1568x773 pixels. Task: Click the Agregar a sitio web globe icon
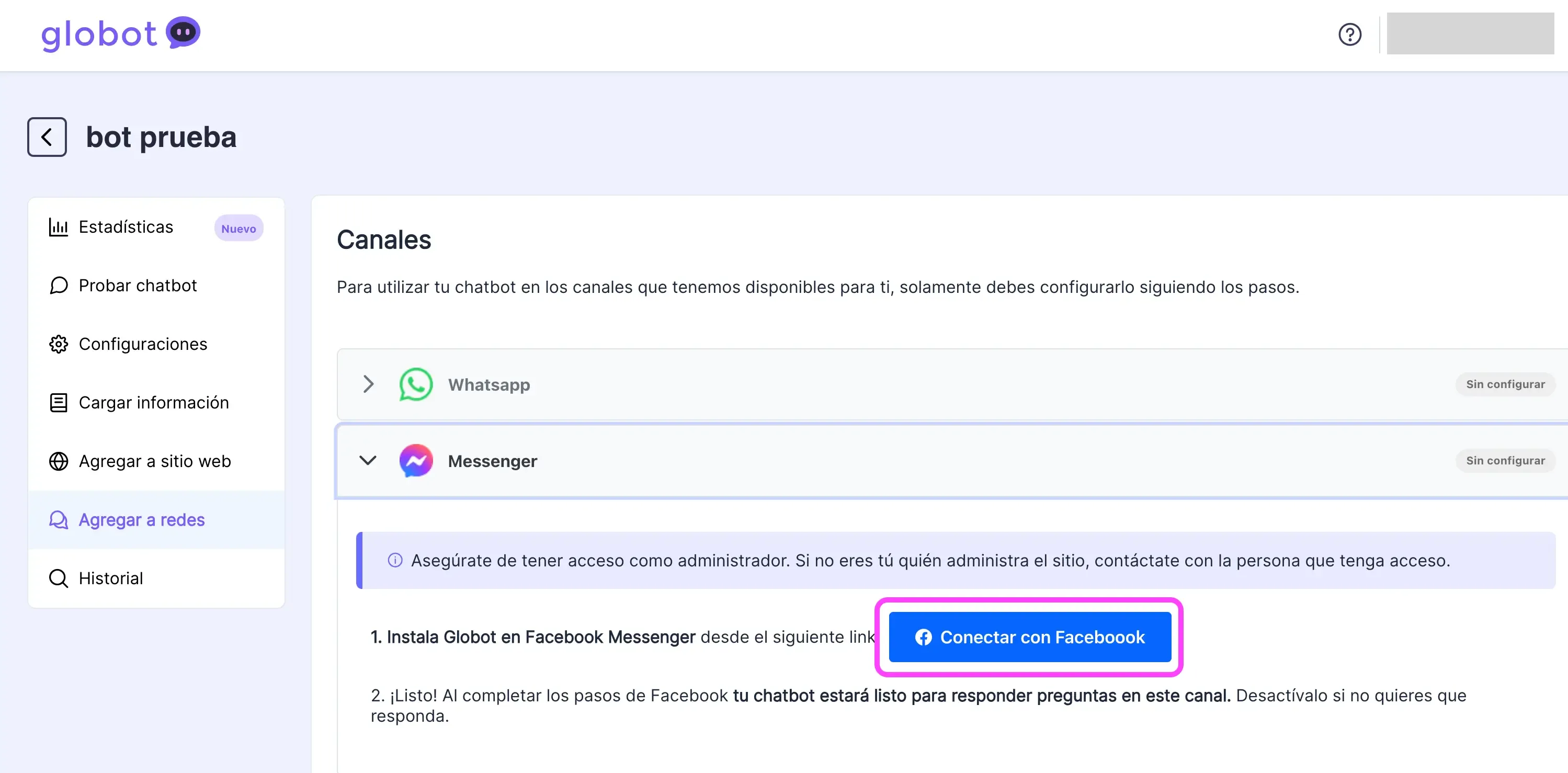click(58, 461)
